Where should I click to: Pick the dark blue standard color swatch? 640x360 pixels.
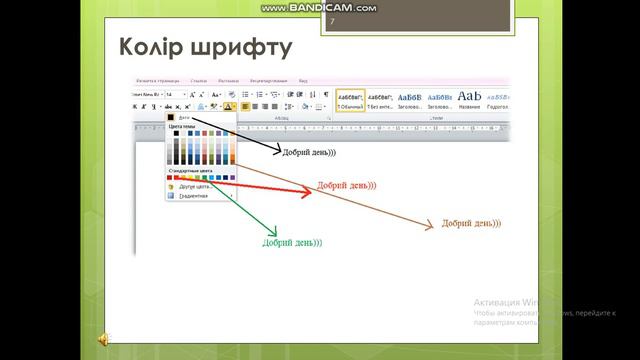pyautogui.click(x=225, y=178)
